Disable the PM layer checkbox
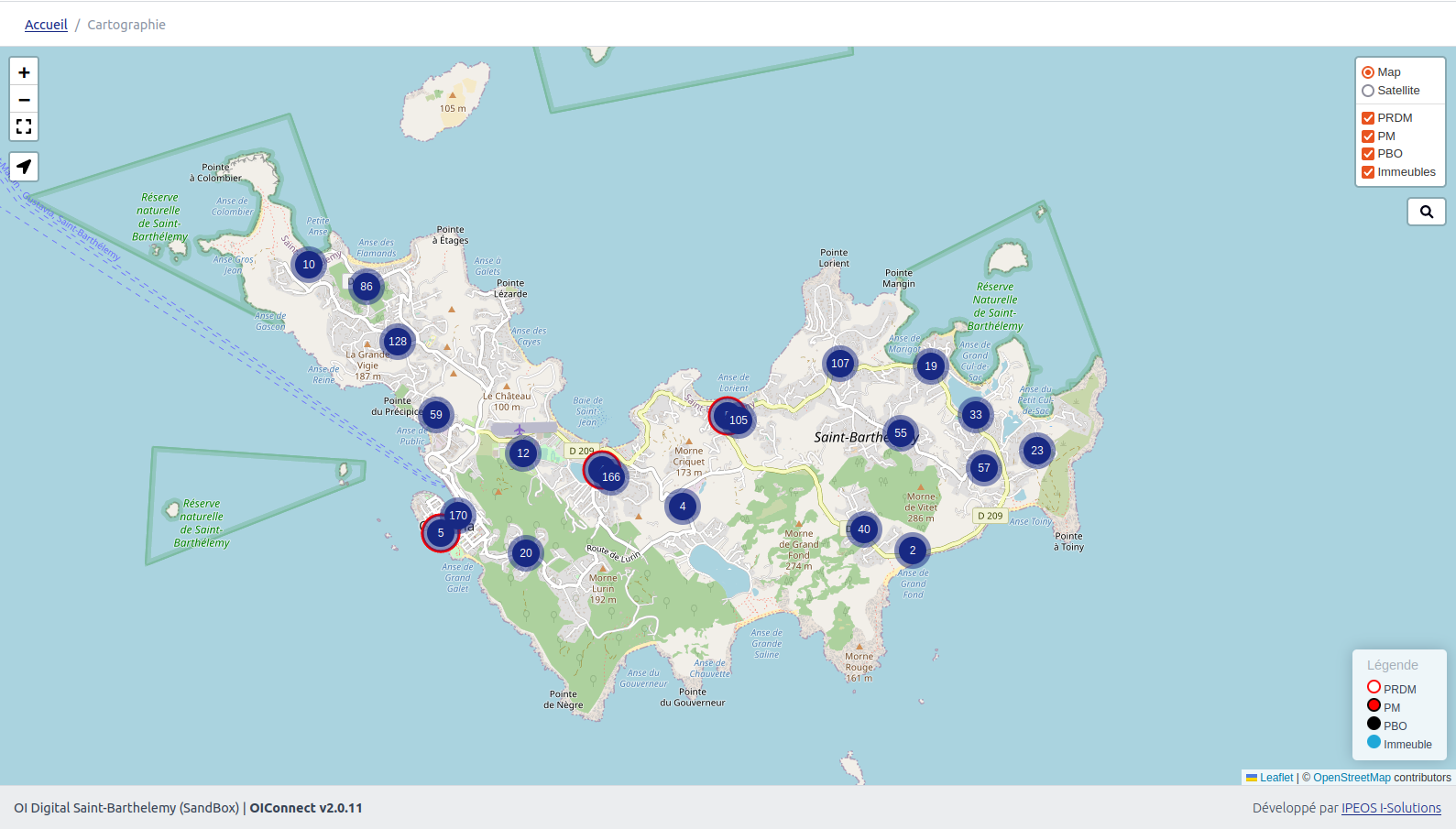1456x829 pixels. [x=1368, y=136]
